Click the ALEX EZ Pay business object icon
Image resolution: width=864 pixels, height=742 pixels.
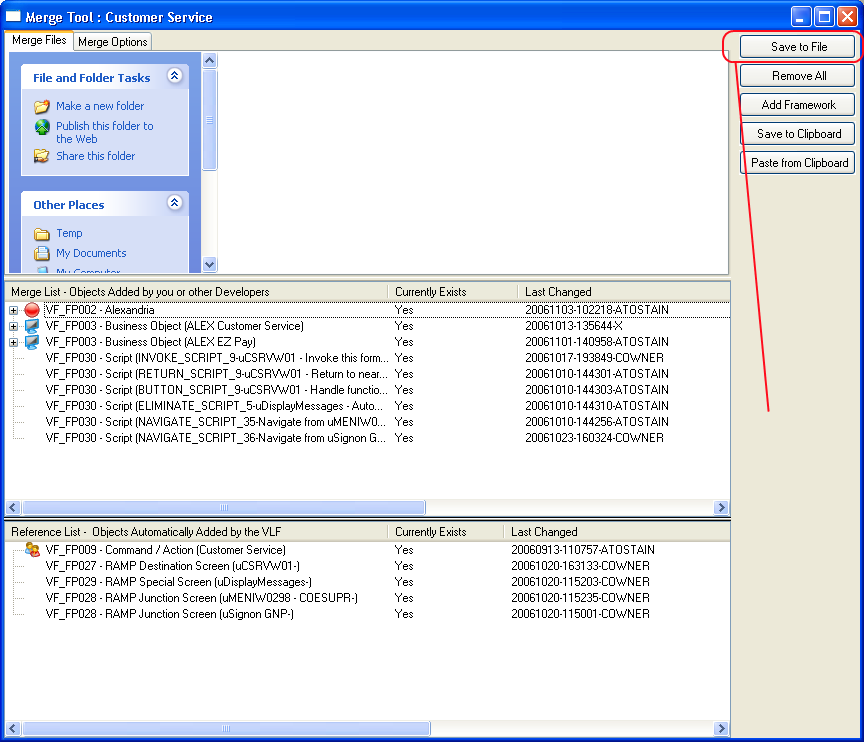[x=32, y=342]
